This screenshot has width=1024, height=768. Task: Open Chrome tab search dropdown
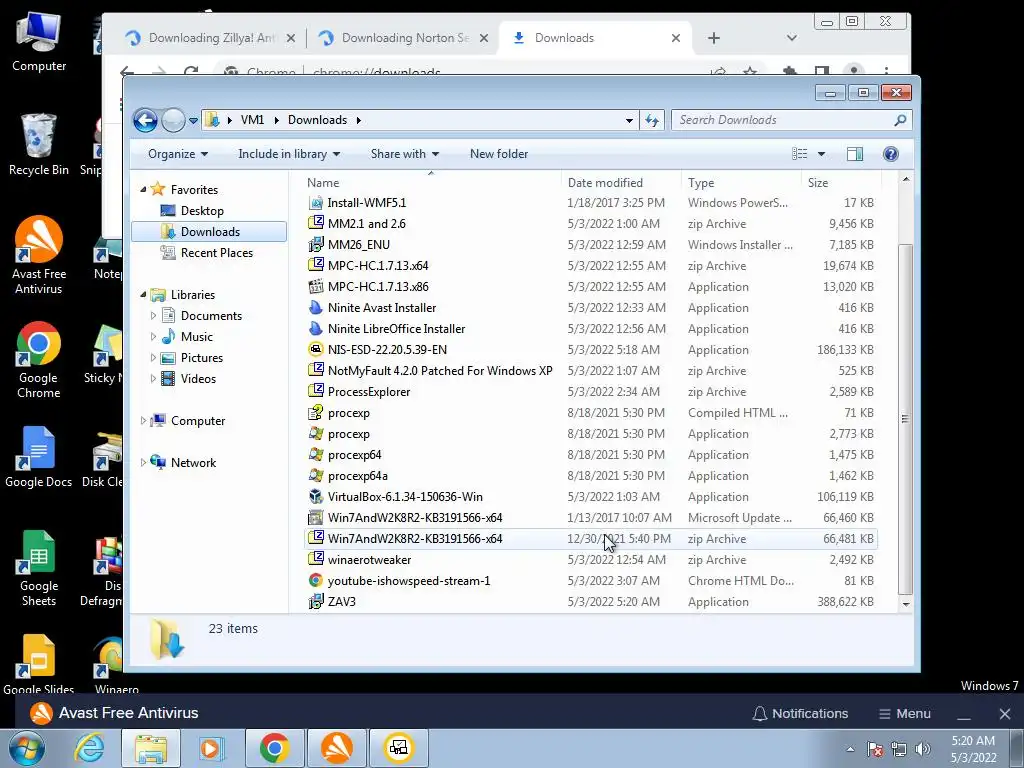coord(792,38)
